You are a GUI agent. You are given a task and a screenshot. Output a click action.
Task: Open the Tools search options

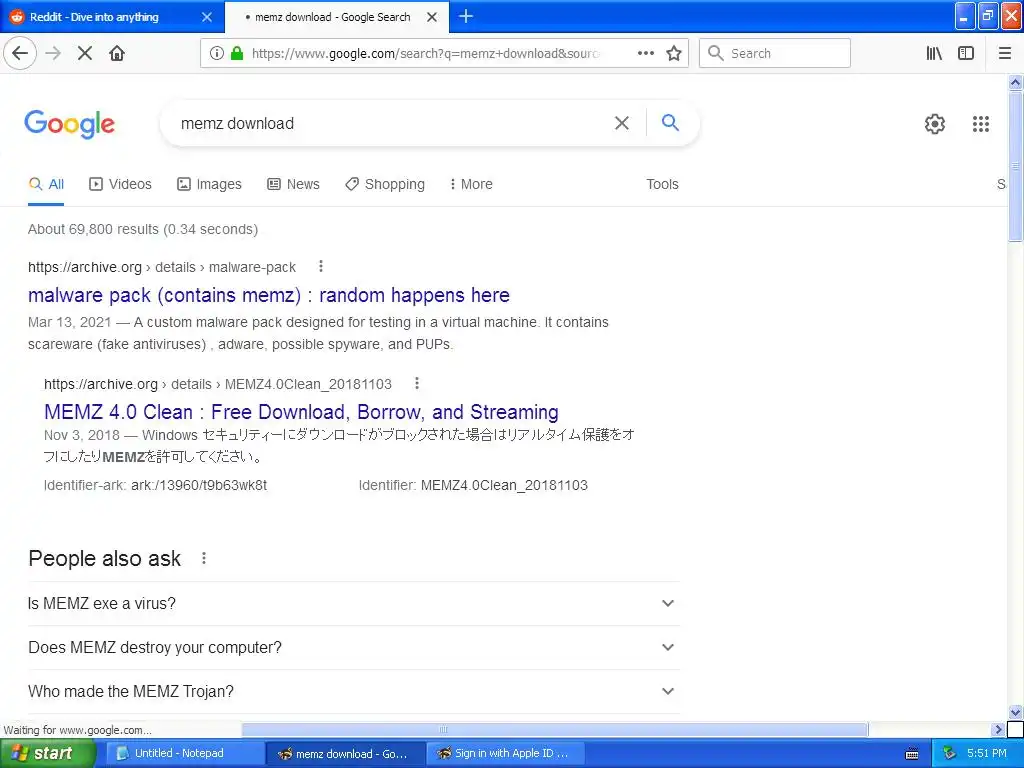tap(662, 184)
